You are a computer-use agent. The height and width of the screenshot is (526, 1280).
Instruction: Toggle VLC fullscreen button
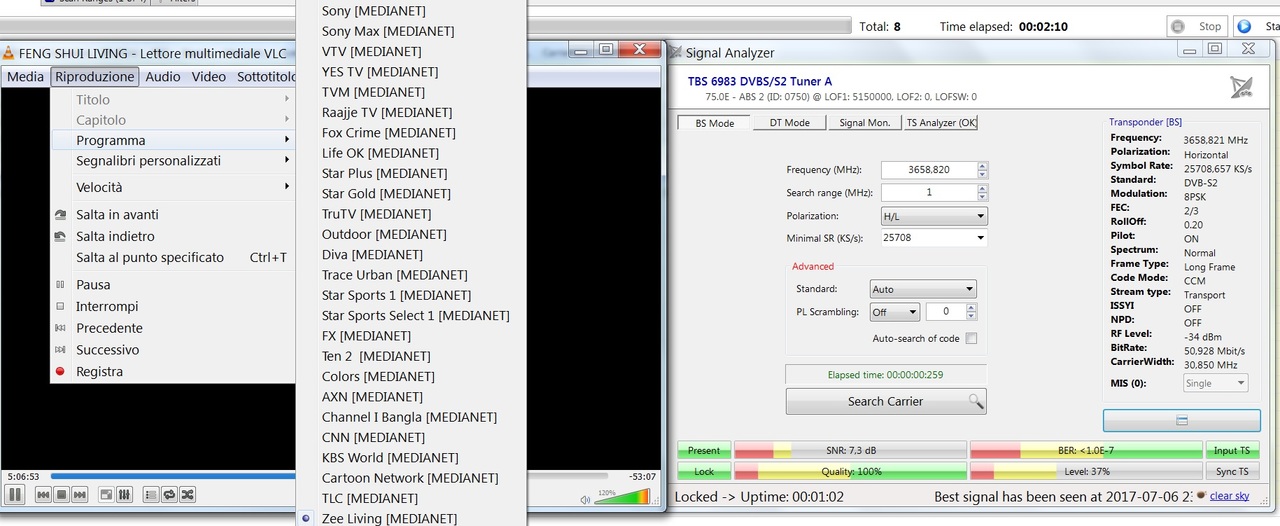point(106,494)
